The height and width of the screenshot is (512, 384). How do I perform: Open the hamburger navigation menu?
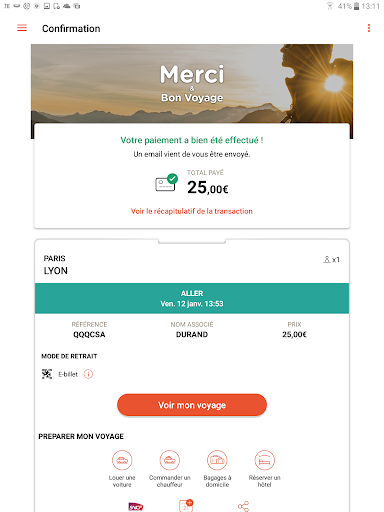22,28
